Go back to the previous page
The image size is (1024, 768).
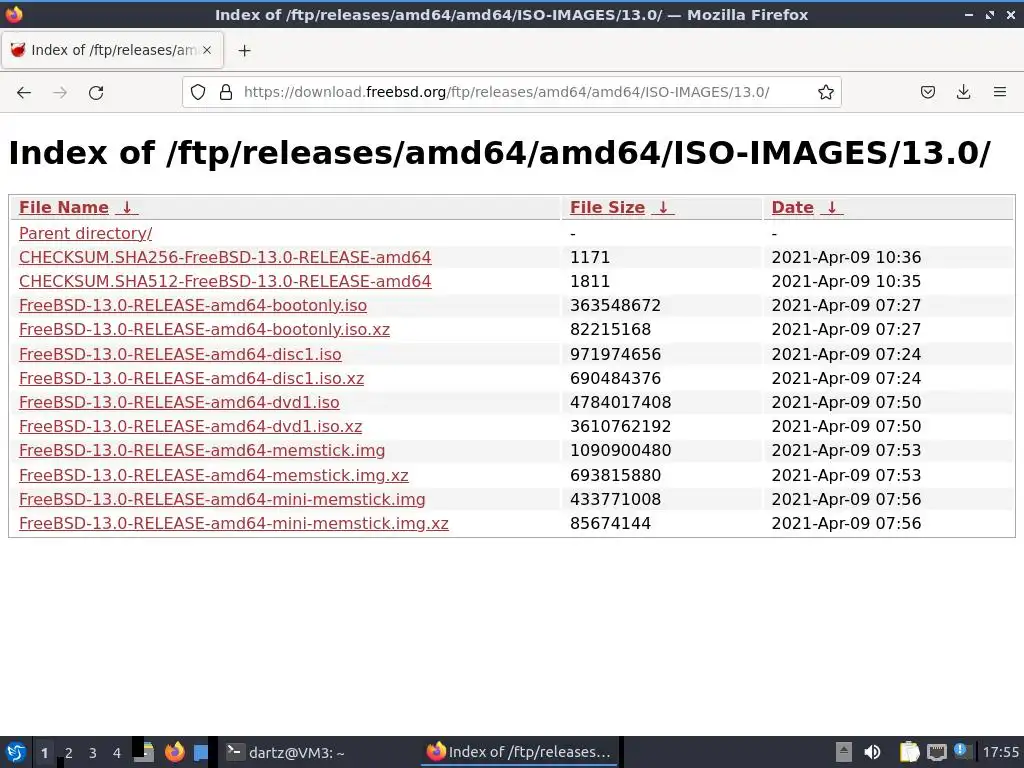coord(24,93)
